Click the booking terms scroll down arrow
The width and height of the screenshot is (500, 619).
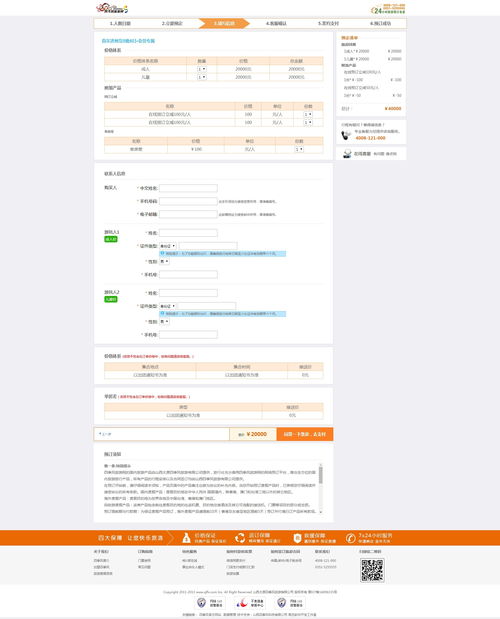pyautogui.click(x=320, y=512)
